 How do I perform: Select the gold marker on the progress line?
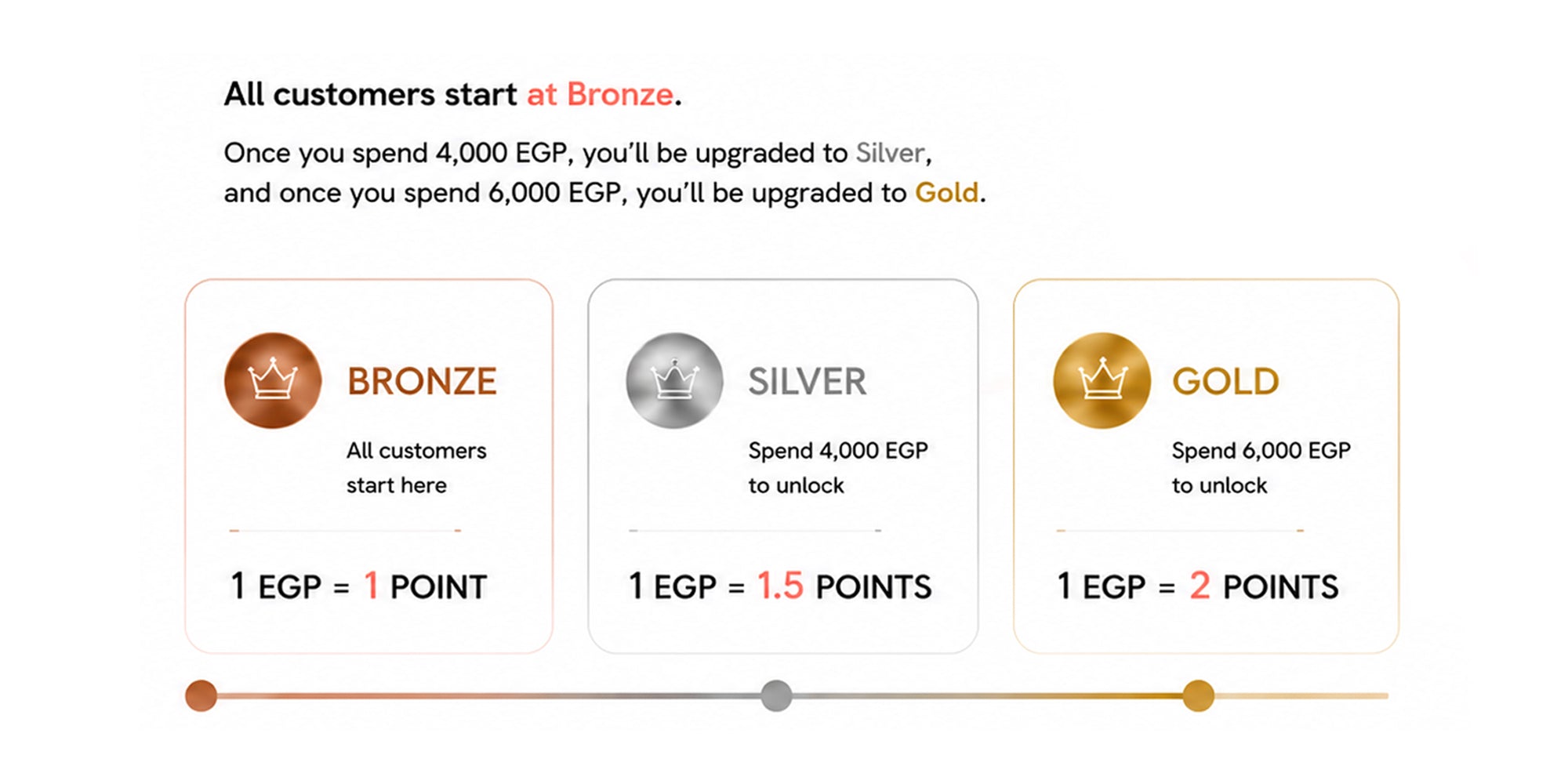click(1198, 695)
